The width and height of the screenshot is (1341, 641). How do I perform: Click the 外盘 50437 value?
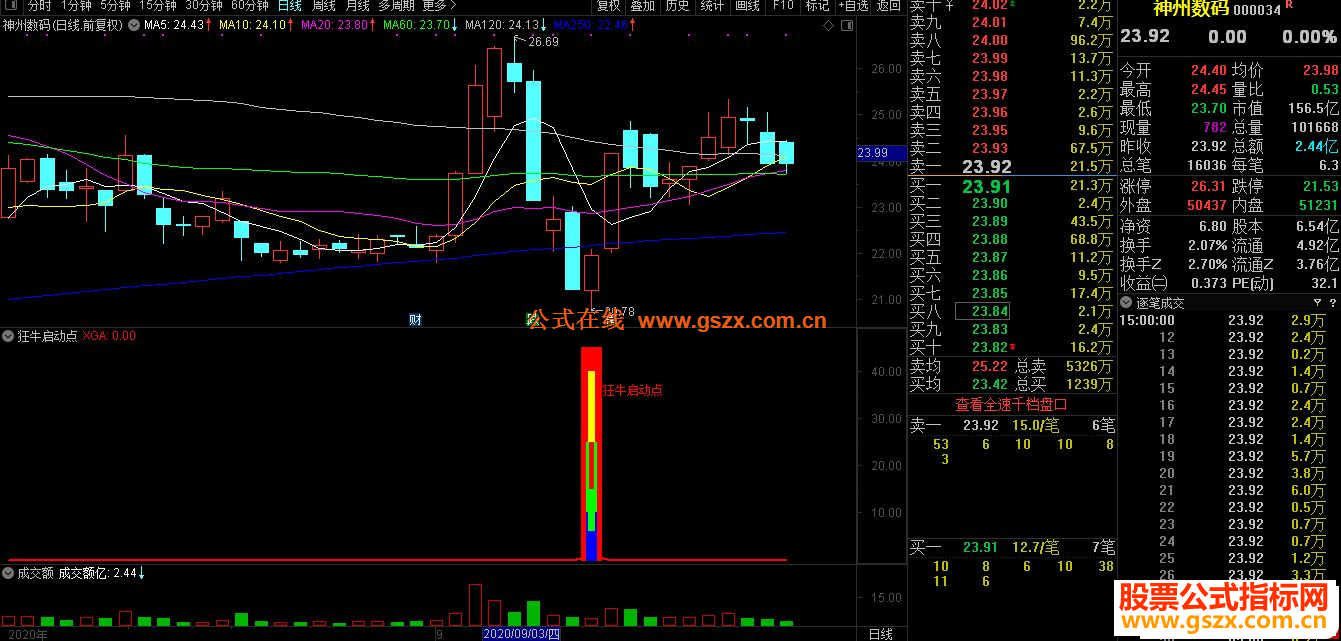tap(1205, 205)
